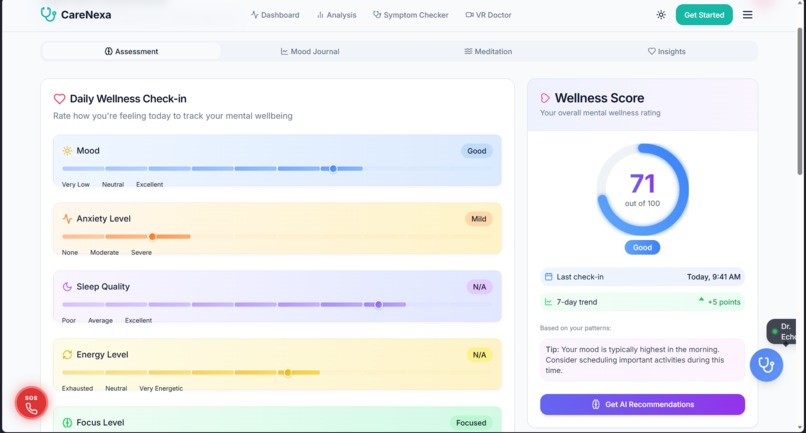This screenshot has width=806, height=433.
Task: Switch to the Mood Journal tab
Action: pyautogui.click(x=310, y=51)
